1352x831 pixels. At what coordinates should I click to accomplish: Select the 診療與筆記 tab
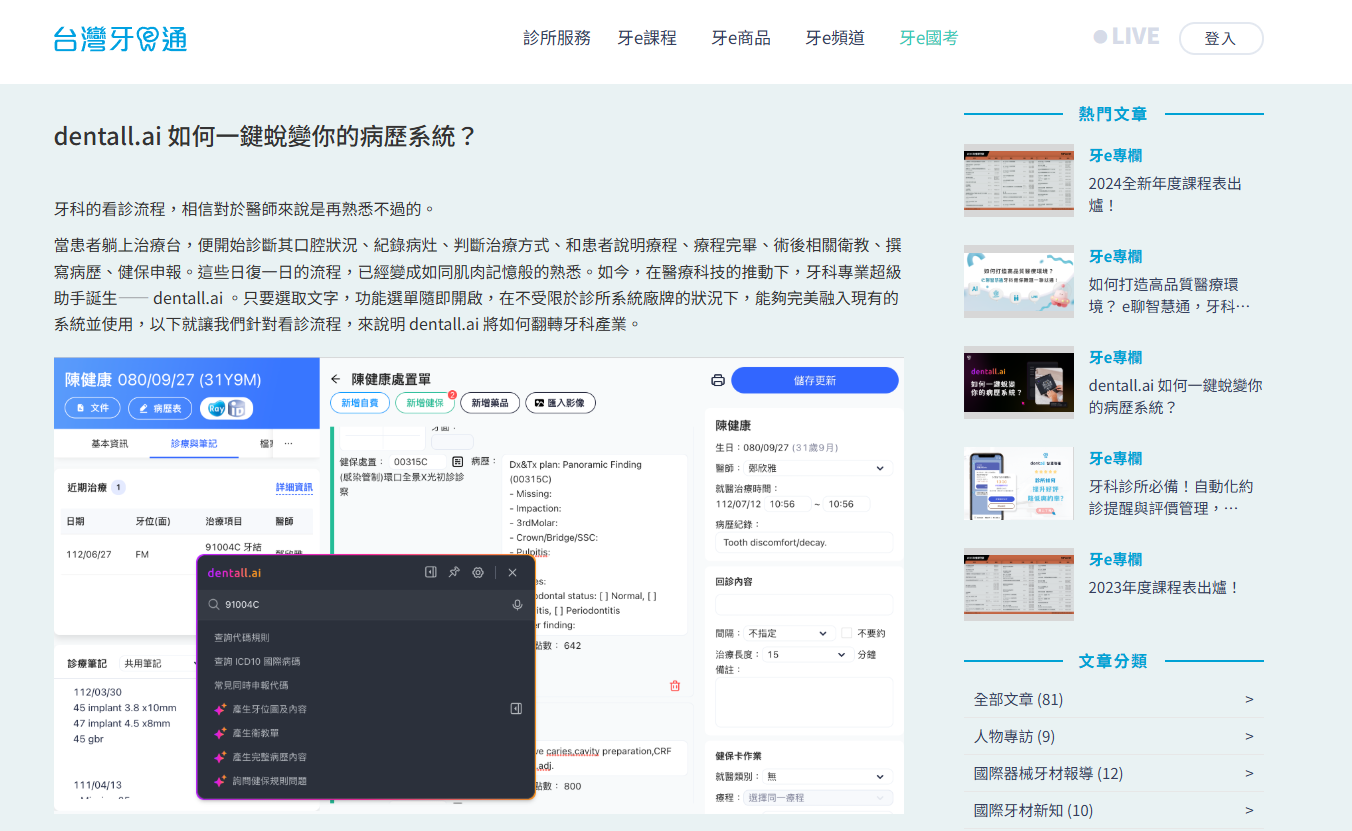(x=194, y=443)
